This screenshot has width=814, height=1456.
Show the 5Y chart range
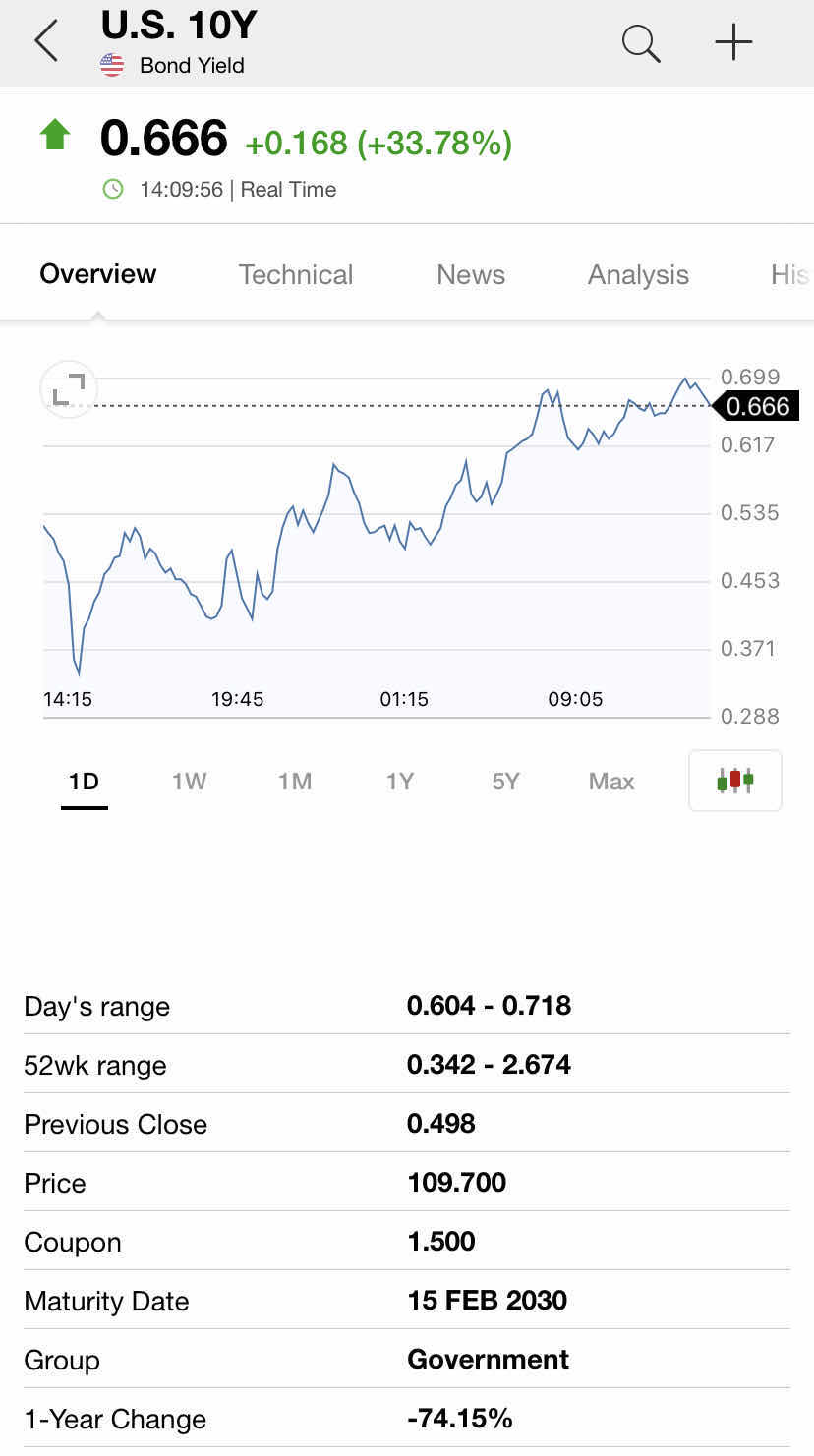point(505,782)
